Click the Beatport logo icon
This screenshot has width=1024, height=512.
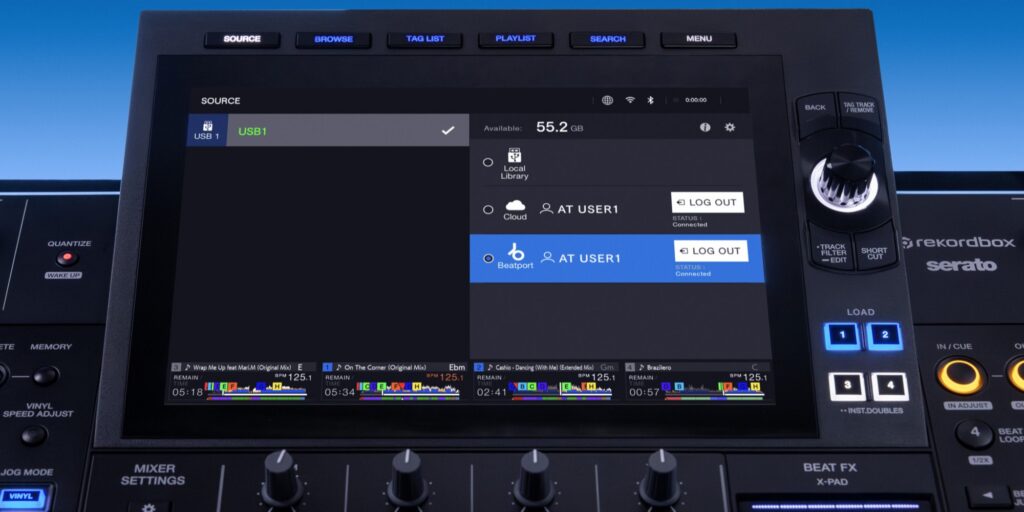coord(517,256)
